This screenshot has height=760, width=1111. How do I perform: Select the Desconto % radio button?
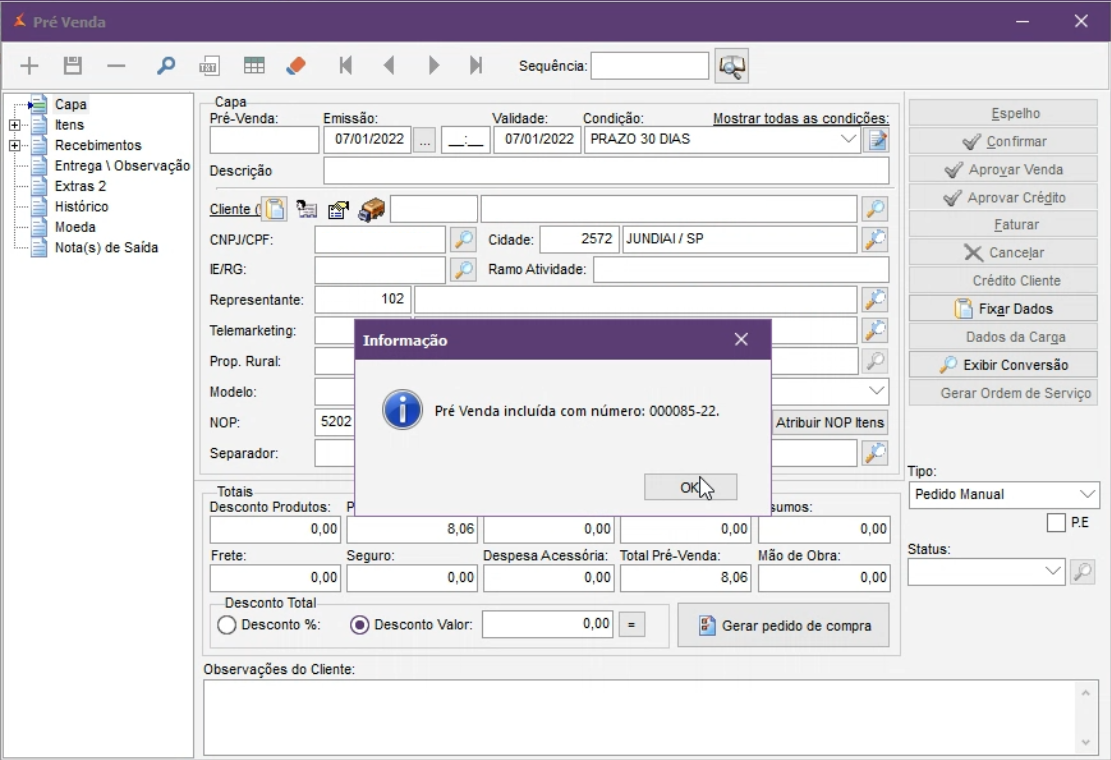click(x=227, y=625)
